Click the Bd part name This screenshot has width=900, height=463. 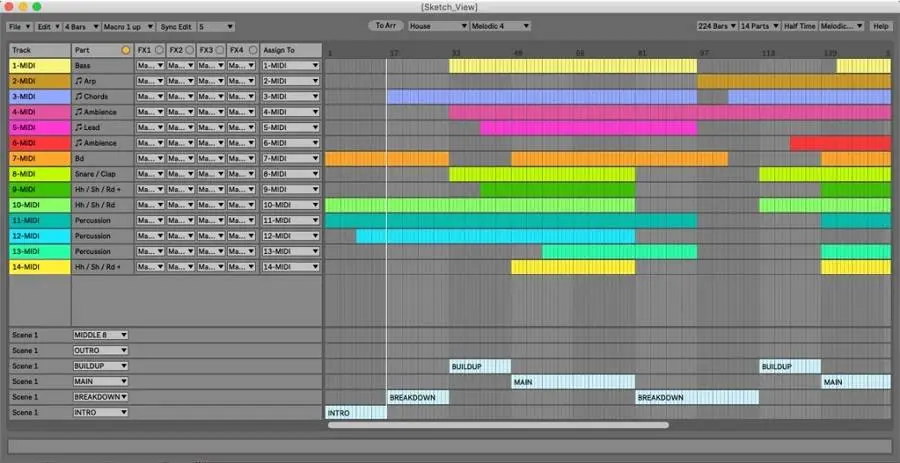tap(79, 158)
